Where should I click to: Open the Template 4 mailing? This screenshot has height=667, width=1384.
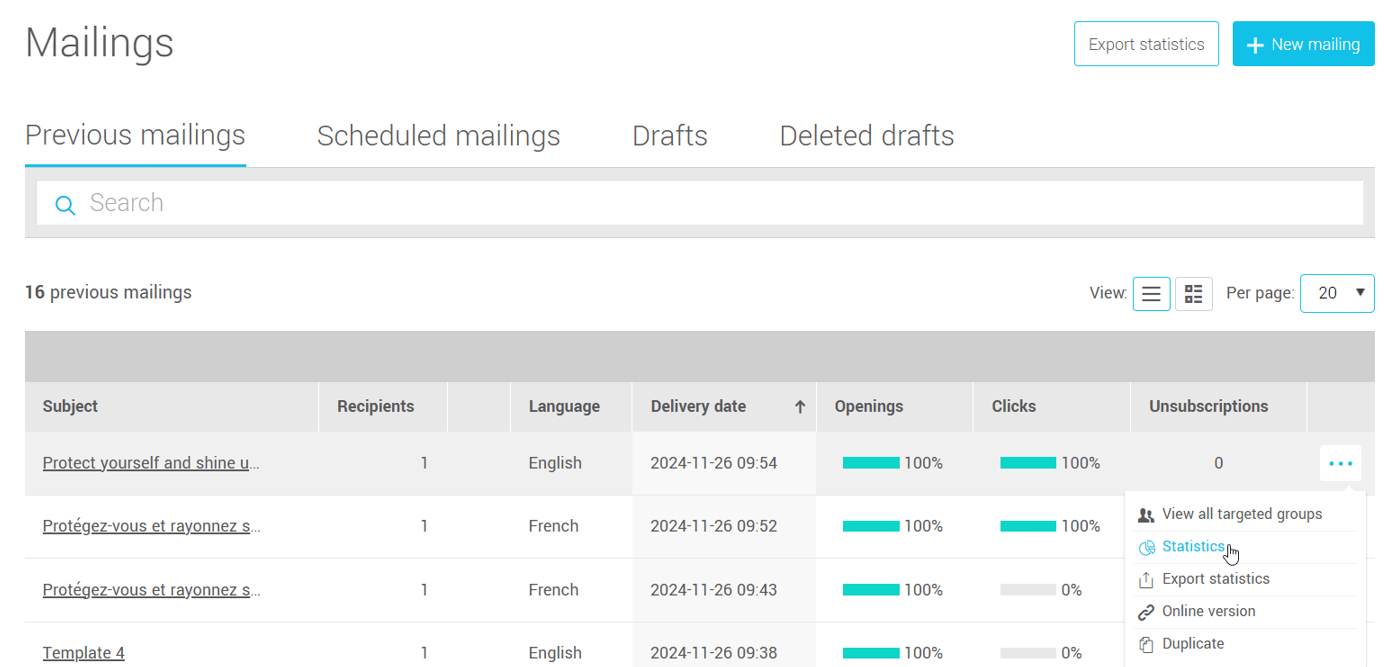[83, 652]
